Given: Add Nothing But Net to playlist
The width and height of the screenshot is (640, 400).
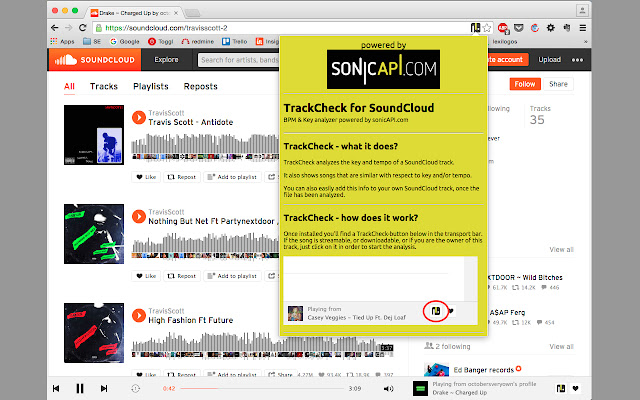Looking at the screenshot, I should click(232, 276).
